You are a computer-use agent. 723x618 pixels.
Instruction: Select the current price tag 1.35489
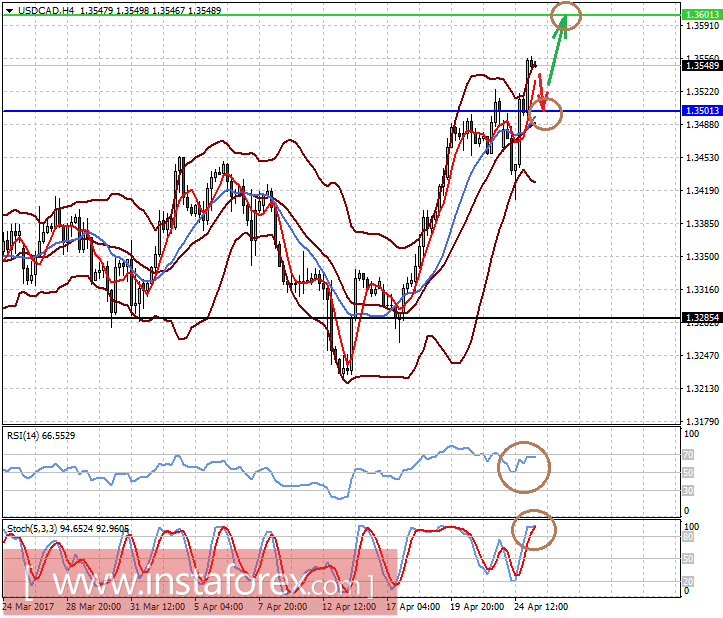click(702, 65)
